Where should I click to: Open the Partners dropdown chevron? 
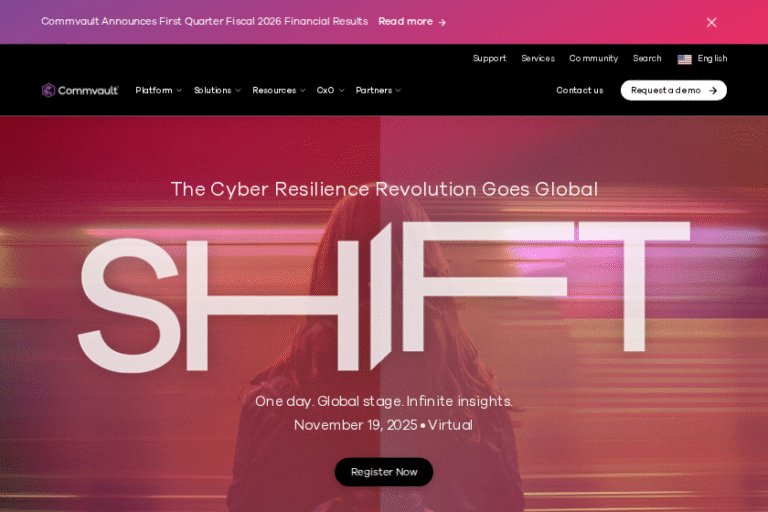tap(398, 91)
